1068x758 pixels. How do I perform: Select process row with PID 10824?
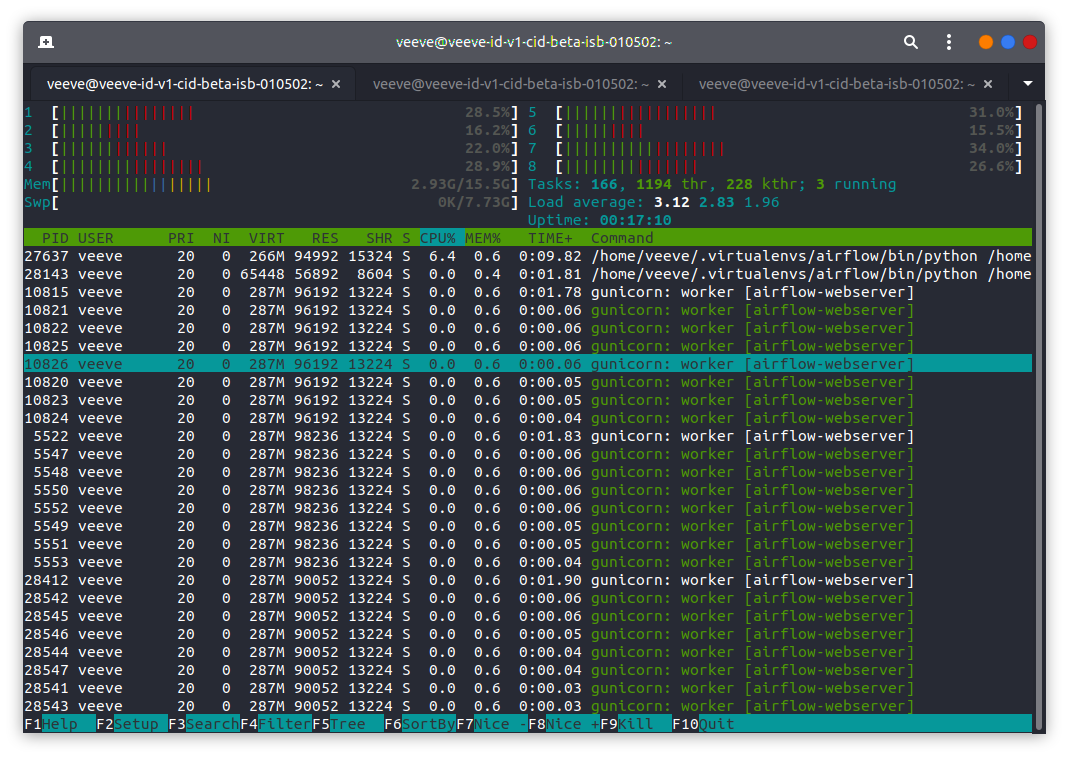coord(528,418)
